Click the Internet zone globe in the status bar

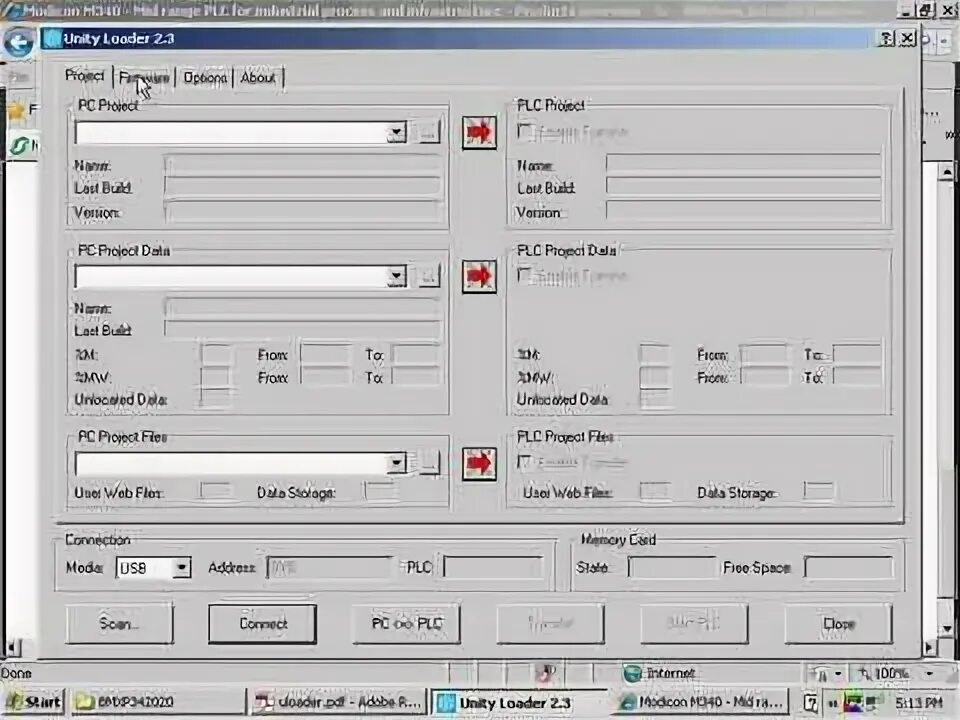tap(631, 673)
